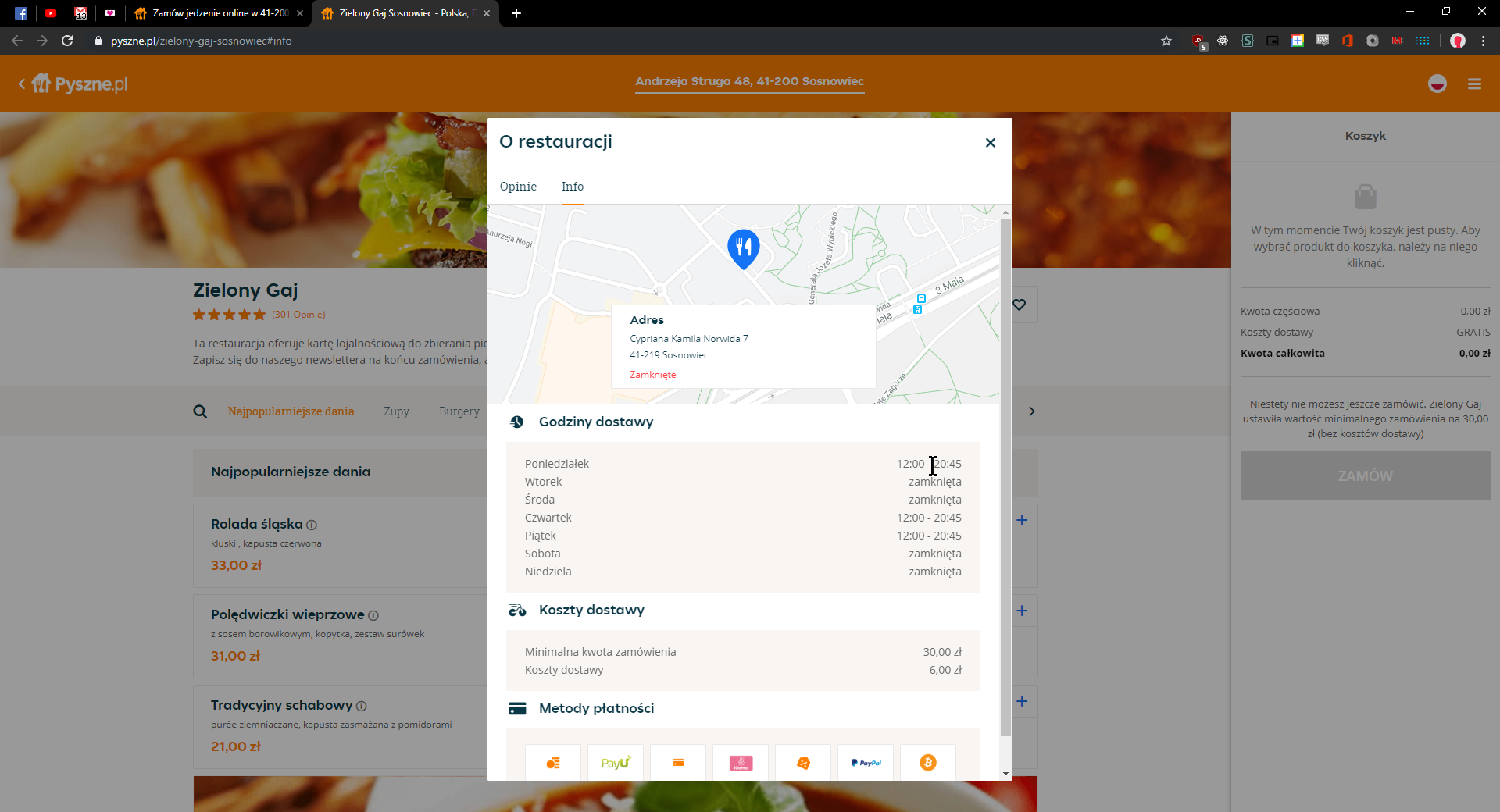Bookmark this page with star icon

tap(1166, 41)
